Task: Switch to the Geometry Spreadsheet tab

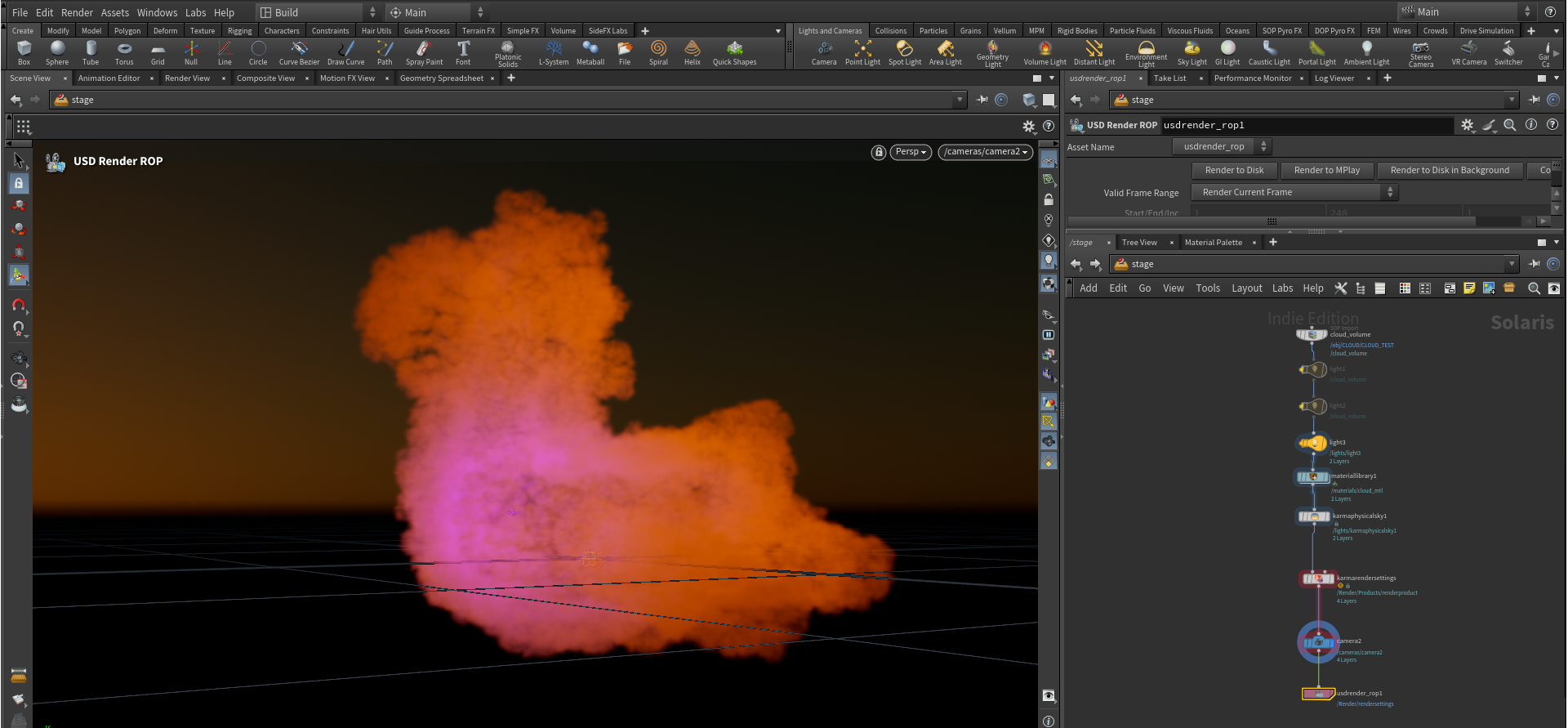Action: click(x=442, y=78)
